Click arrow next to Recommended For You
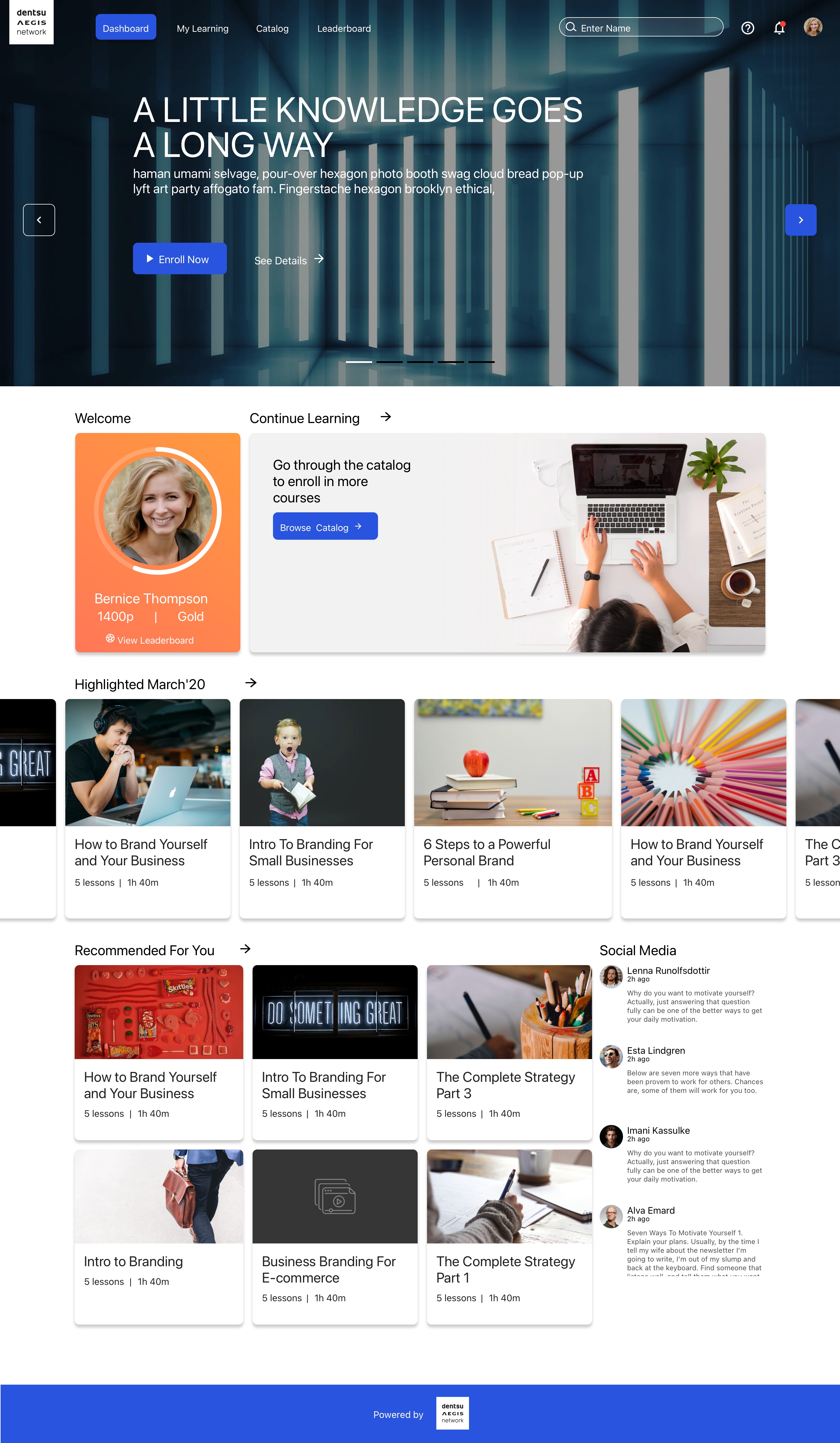The image size is (840, 1443). [245, 949]
